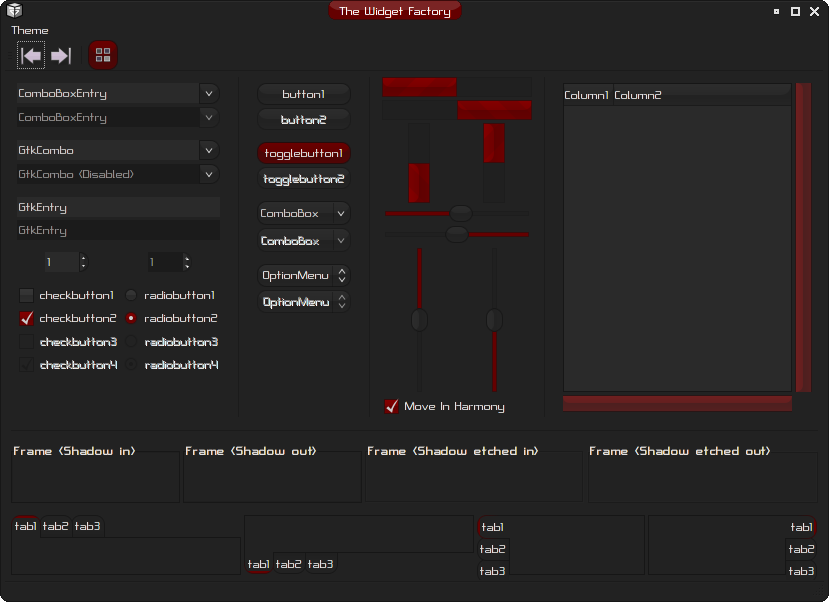The image size is (829, 602).
Task: Click the left spin button arrows
Action: (83, 262)
